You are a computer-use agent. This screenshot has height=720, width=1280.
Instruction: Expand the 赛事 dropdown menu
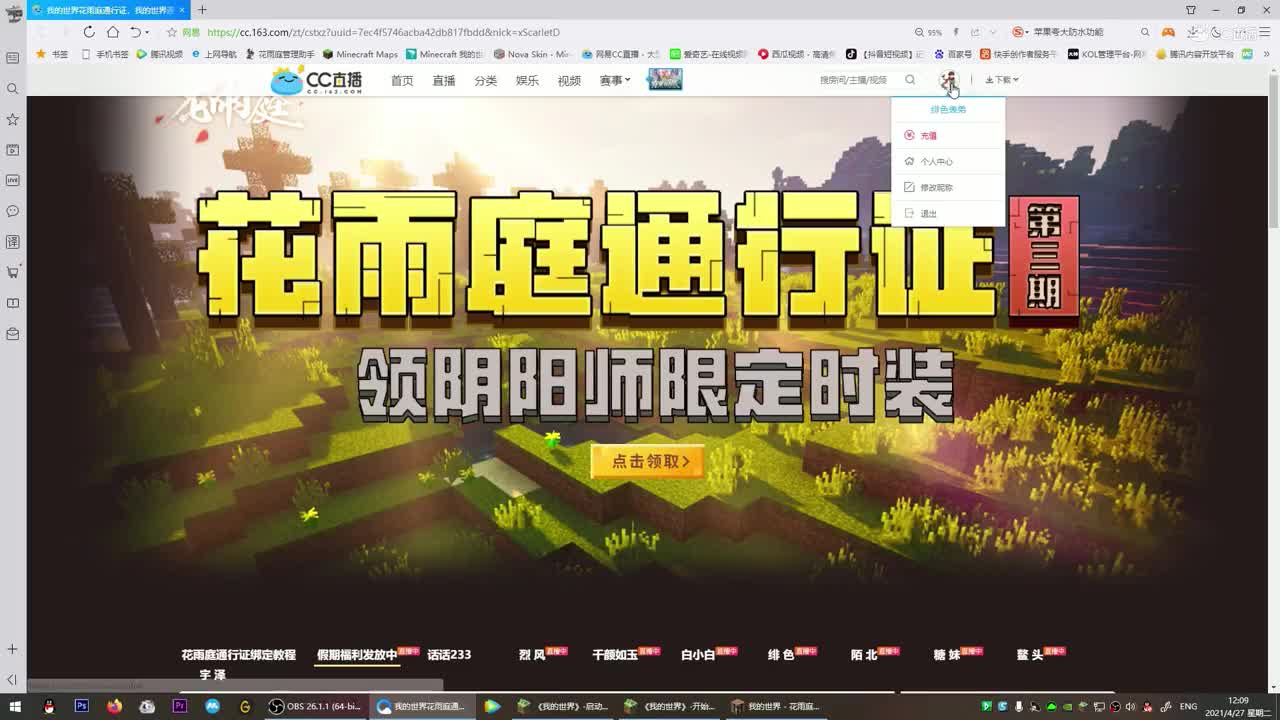(615, 80)
